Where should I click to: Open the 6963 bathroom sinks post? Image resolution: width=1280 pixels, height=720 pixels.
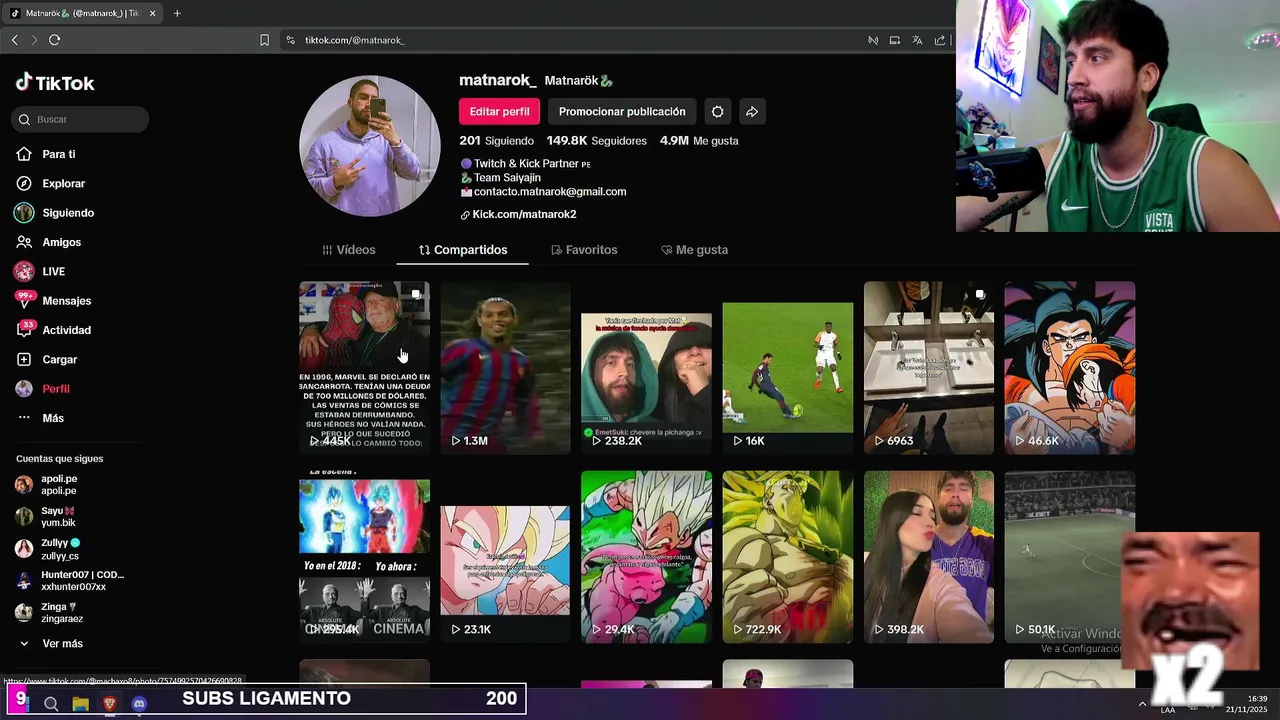tap(929, 368)
